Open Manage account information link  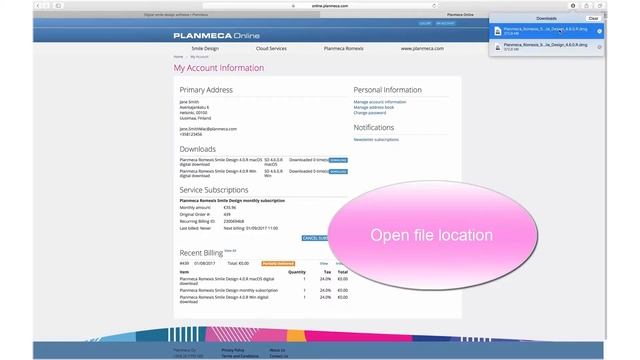tap(380, 102)
